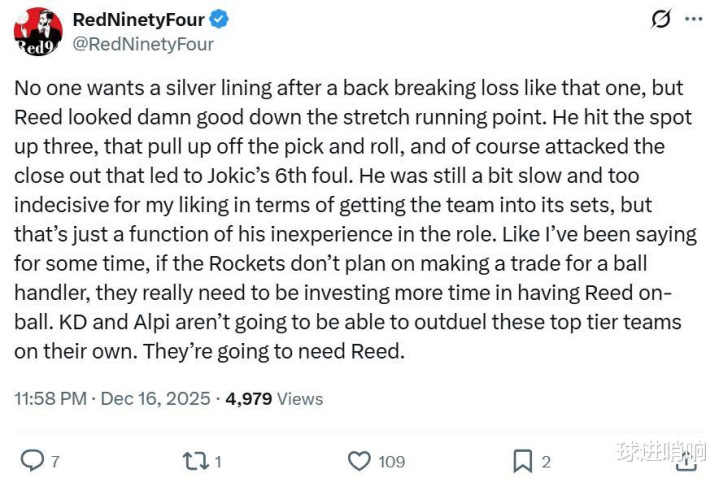Open the Grok explain-post icon
Screen dimensions: 719x478
tap(660, 19)
